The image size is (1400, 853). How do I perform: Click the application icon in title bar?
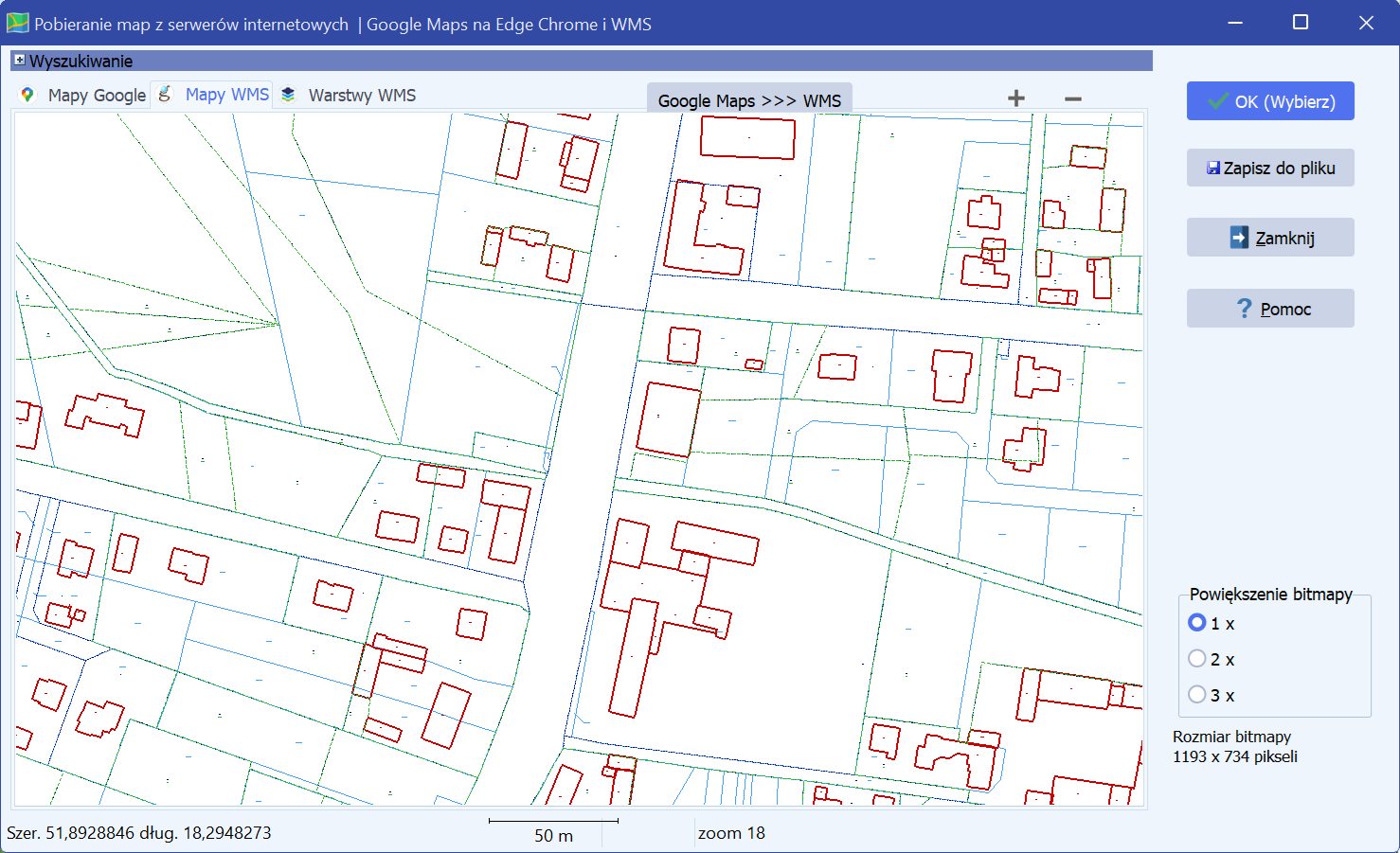(x=17, y=24)
